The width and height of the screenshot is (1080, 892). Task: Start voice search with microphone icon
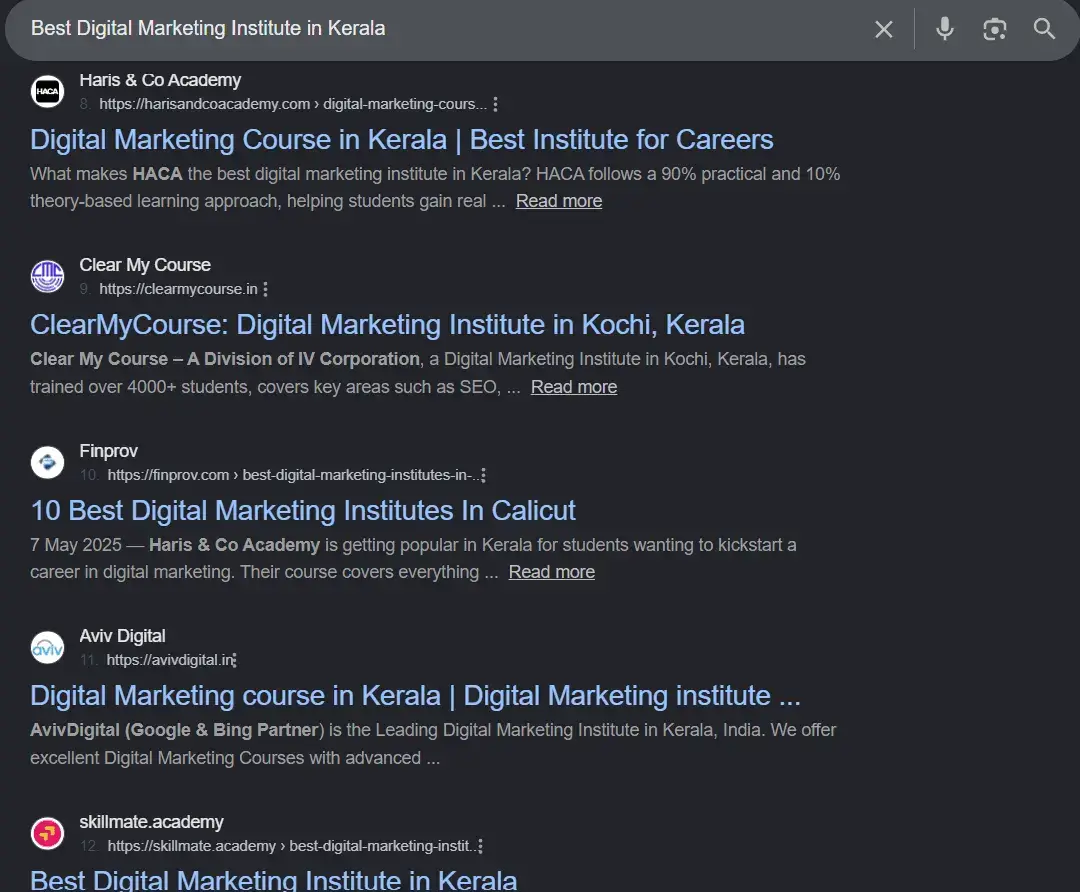pyautogui.click(x=945, y=29)
